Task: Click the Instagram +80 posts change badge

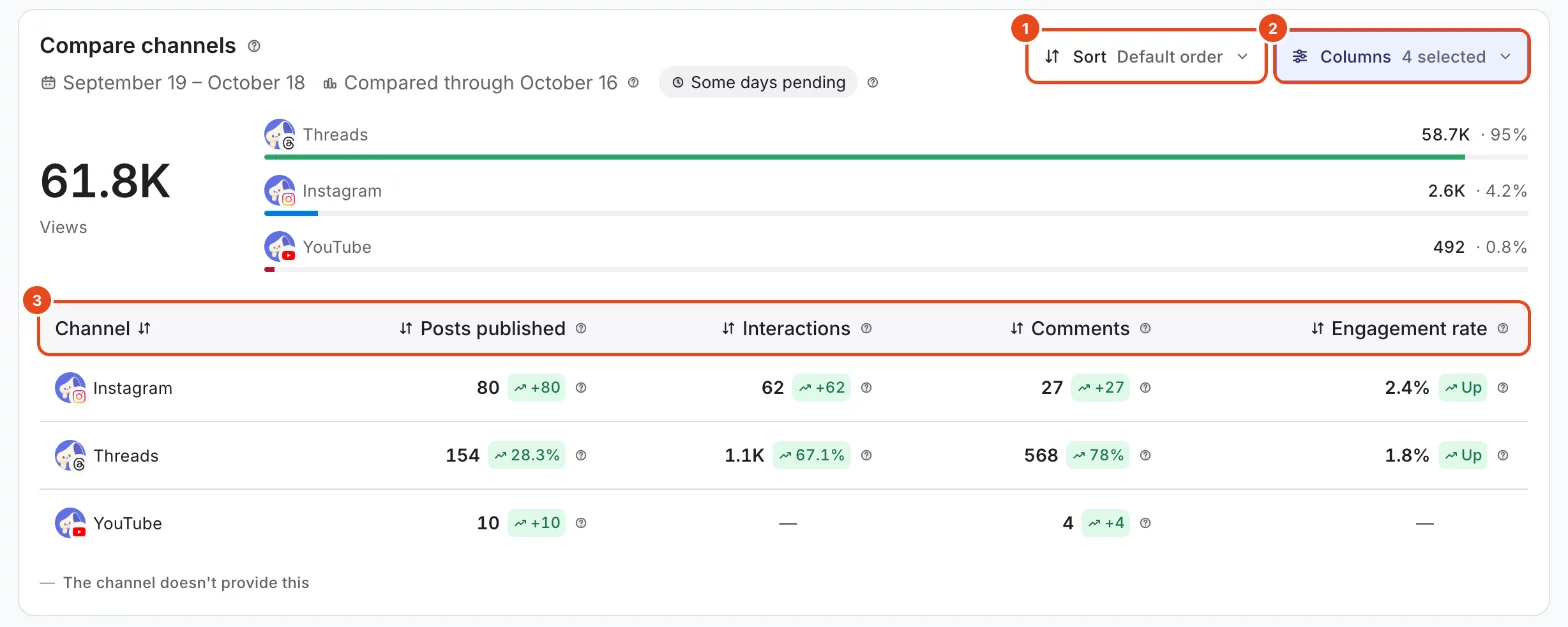Action: tap(536, 388)
